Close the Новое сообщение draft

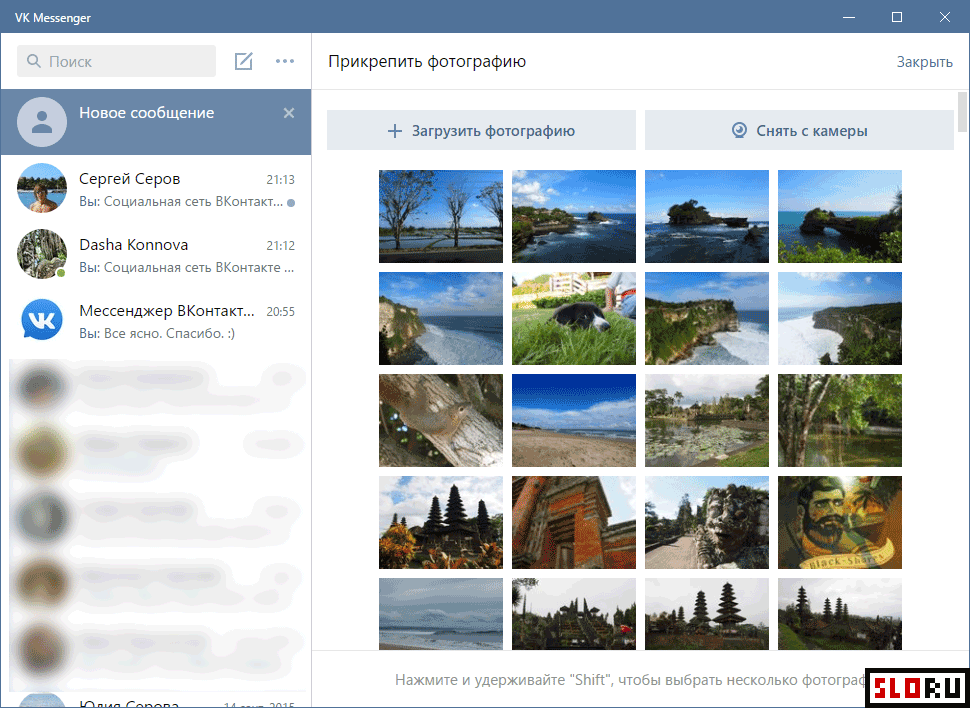pos(289,113)
